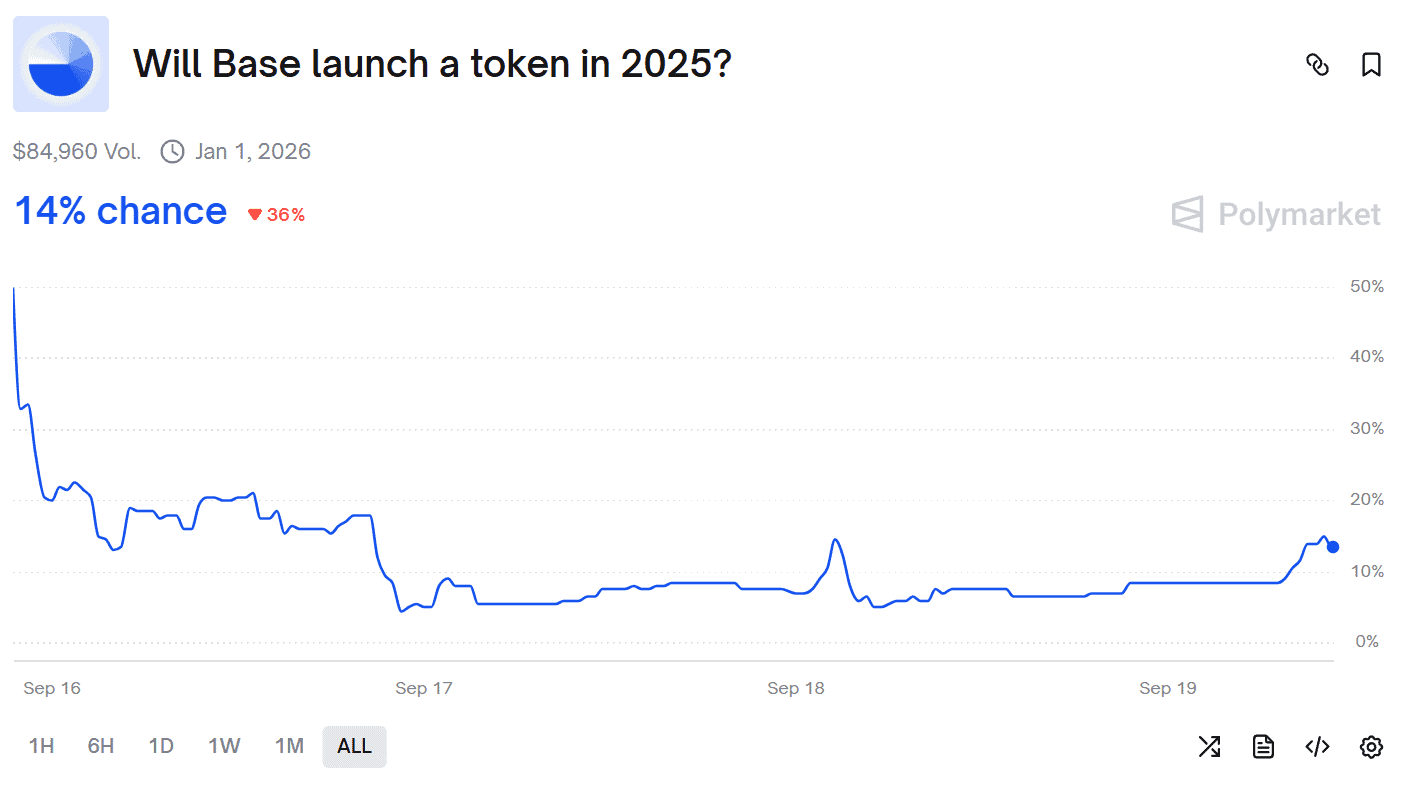Click the clock icon next to the resolution date
Screen dimensions: 1410x793
pos(171,151)
